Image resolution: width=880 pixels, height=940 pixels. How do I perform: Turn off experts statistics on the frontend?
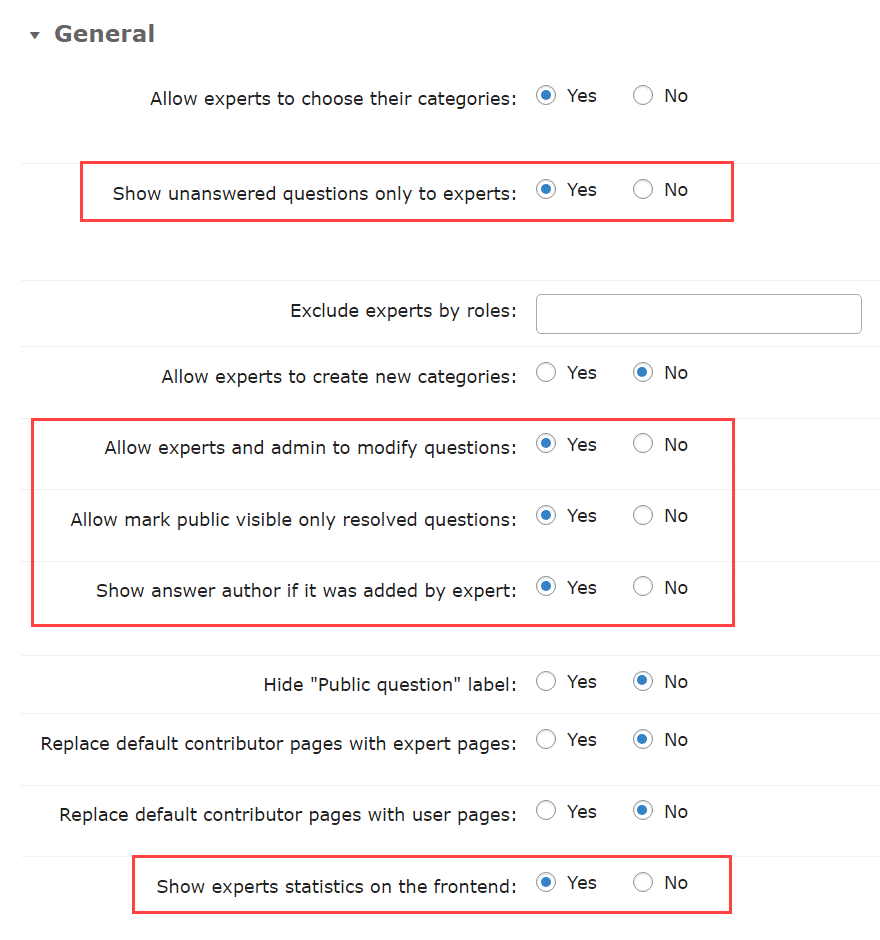(x=643, y=882)
